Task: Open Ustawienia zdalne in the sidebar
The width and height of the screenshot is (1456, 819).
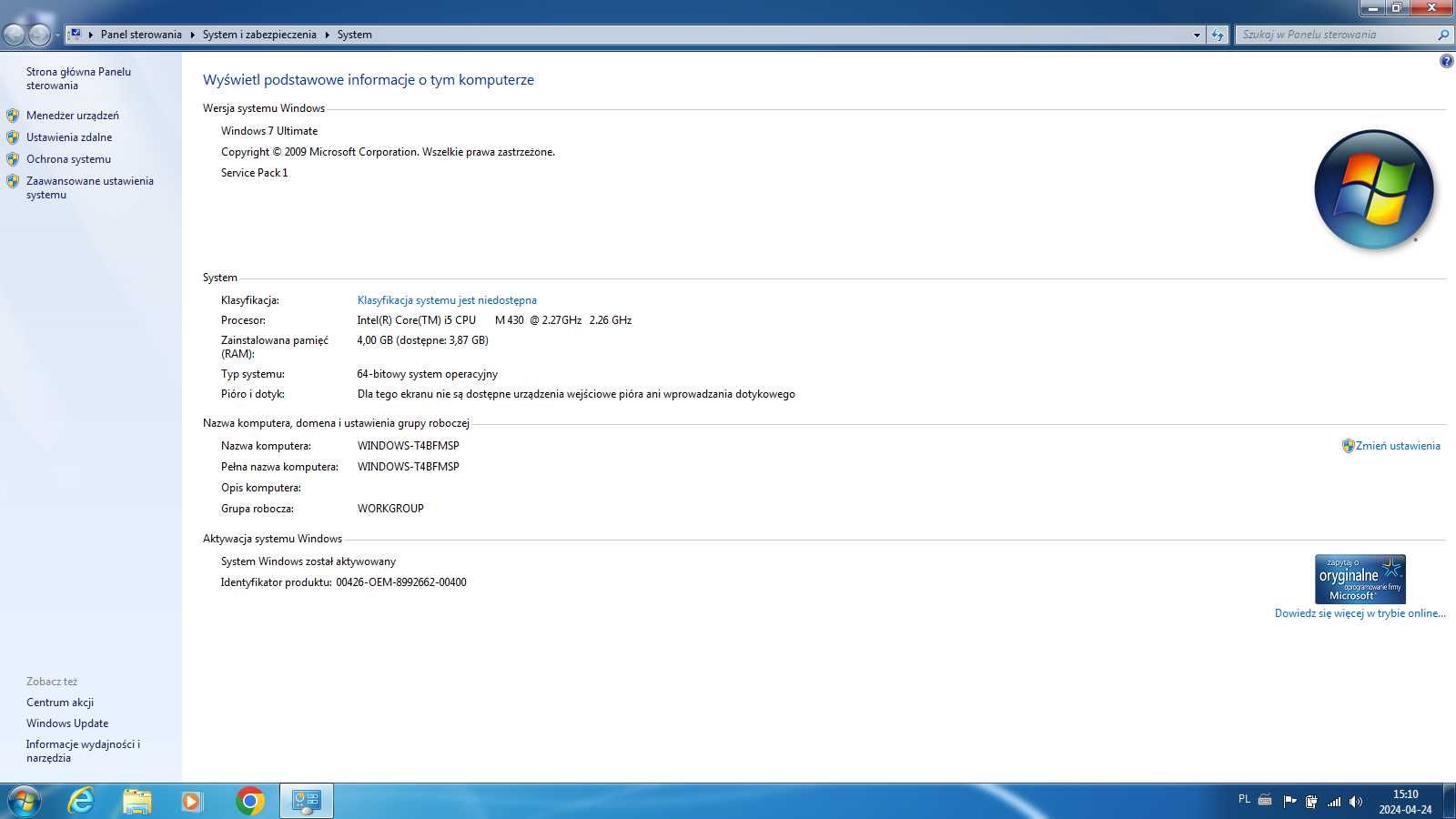Action: pos(69,137)
